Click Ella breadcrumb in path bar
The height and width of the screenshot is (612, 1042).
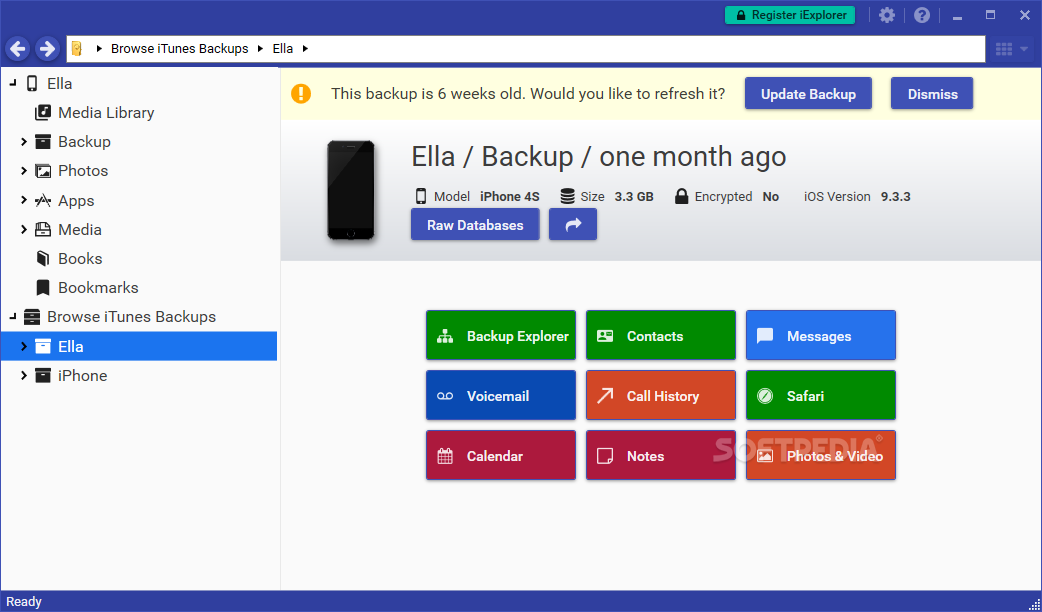tap(283, 49)
